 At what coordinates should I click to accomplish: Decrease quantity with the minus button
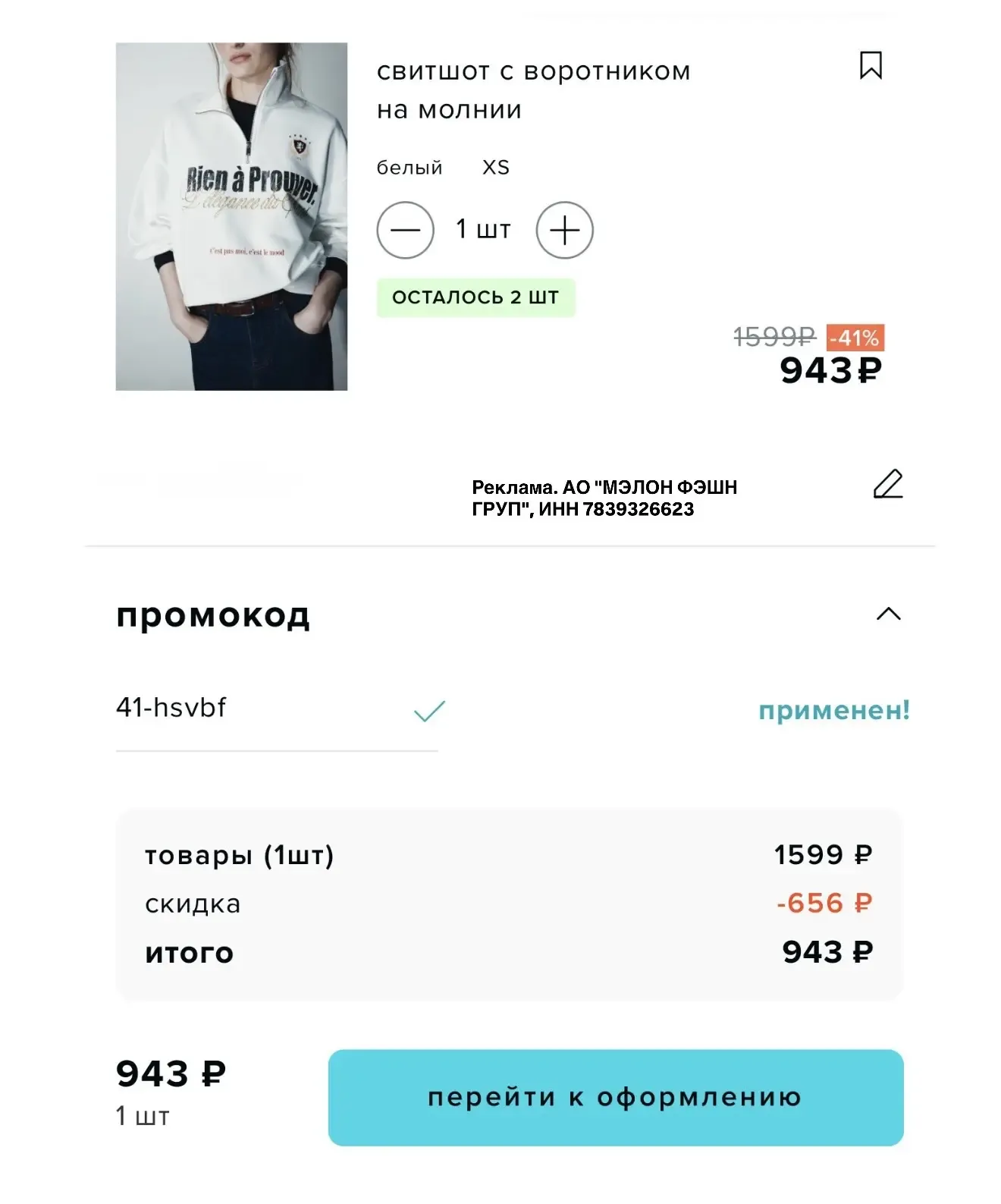406,230
